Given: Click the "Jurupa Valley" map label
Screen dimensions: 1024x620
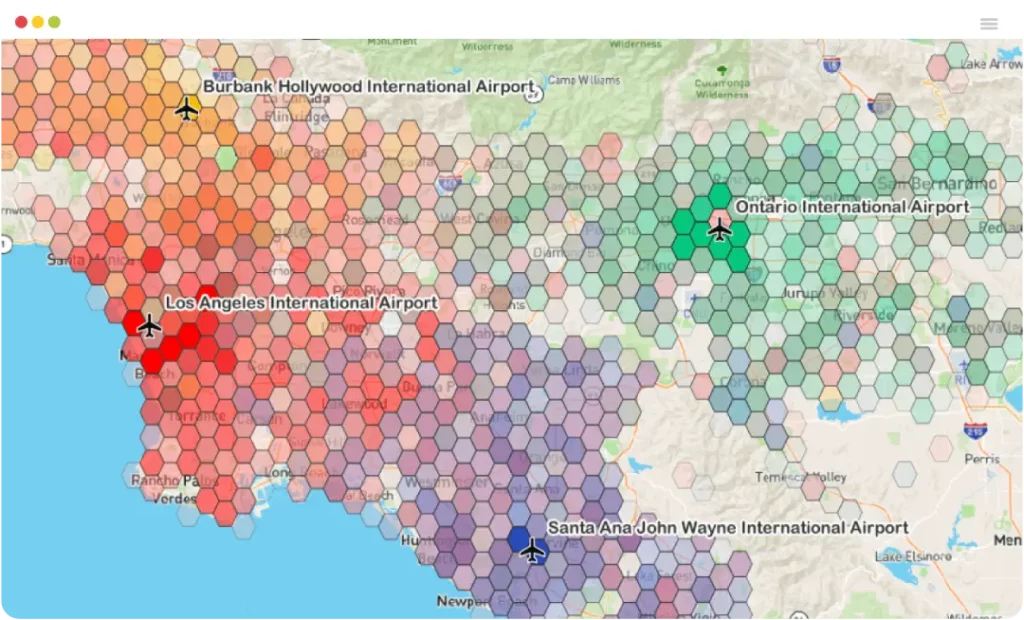Looking at the screenshot, I should coord(824,293).
